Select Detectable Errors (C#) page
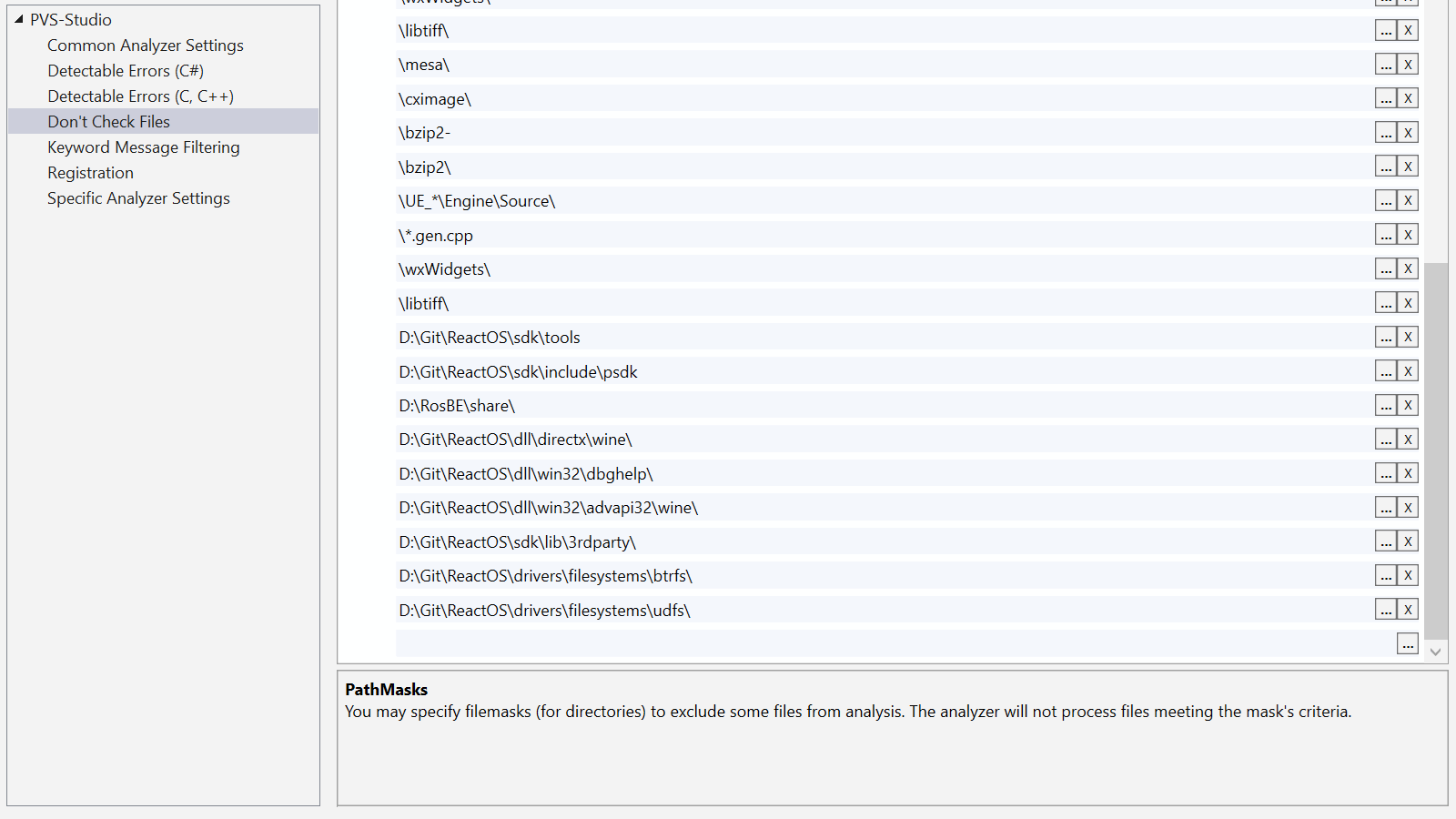The width and height of the screenshot is (1456, 819). coord(125,70)
